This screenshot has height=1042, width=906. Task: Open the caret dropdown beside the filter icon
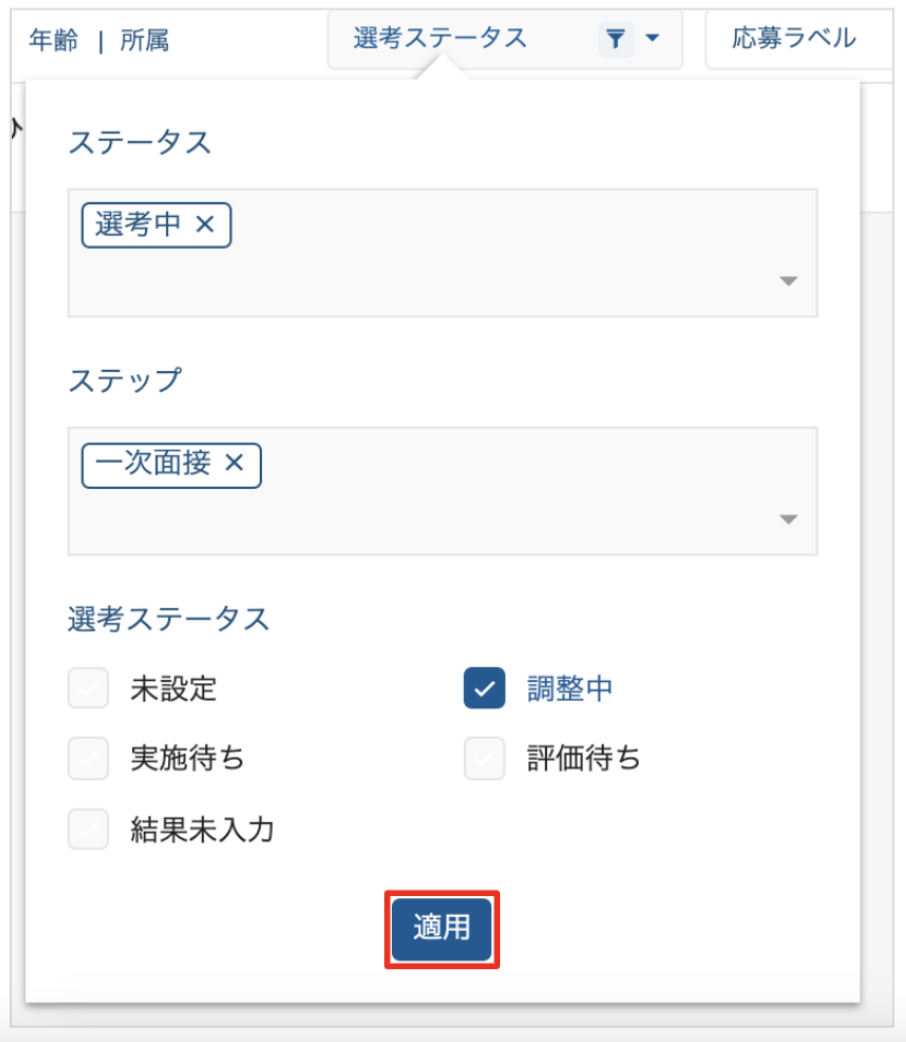pos(653,39)
